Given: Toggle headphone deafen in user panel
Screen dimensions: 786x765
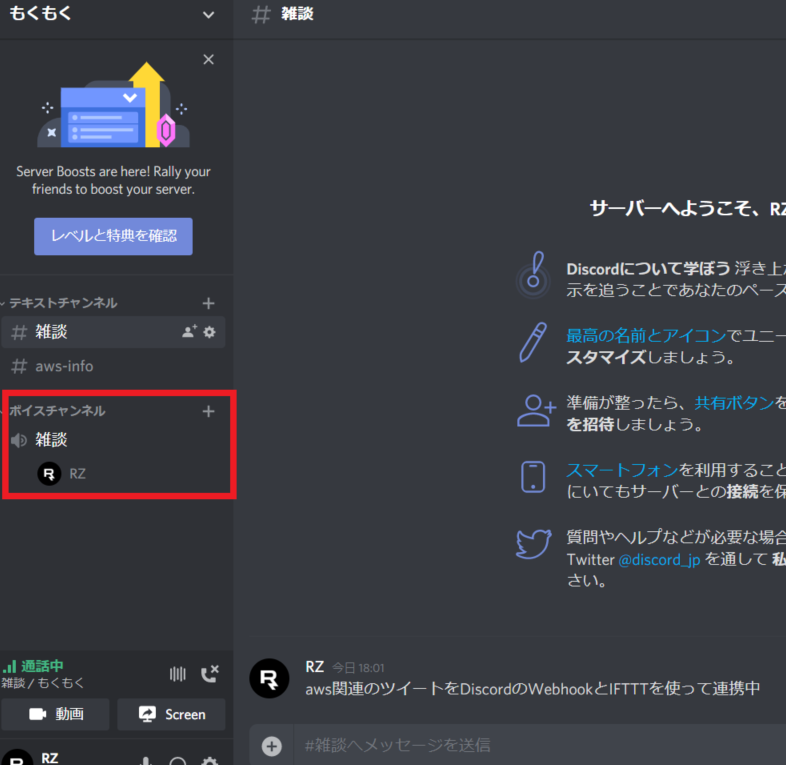Looking at the screenshot, I should pos(178,760).
